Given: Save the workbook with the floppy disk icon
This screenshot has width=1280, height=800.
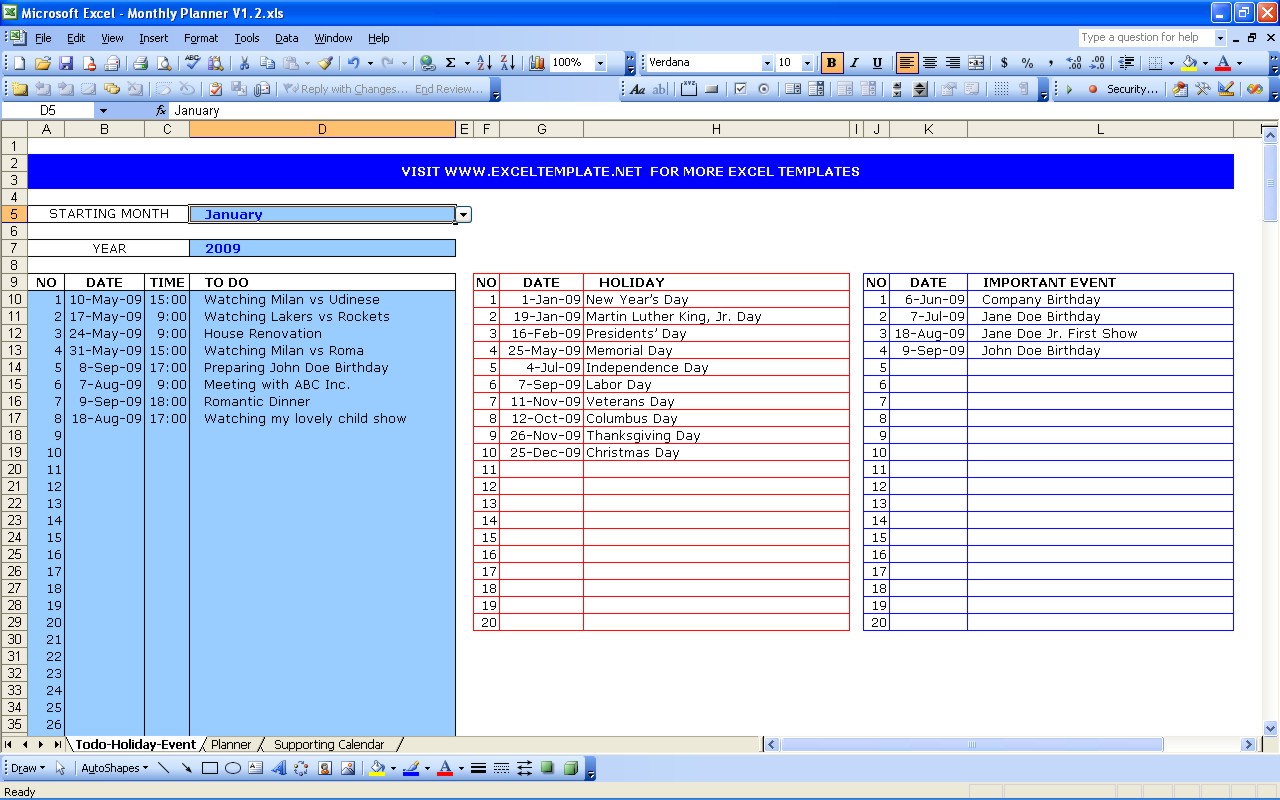Looking at the screenshot, I should (66, 63).
